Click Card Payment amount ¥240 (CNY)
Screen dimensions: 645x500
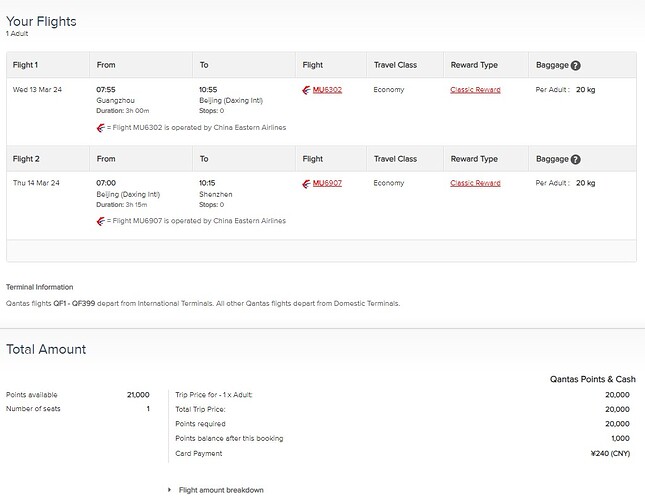point(610,453)
